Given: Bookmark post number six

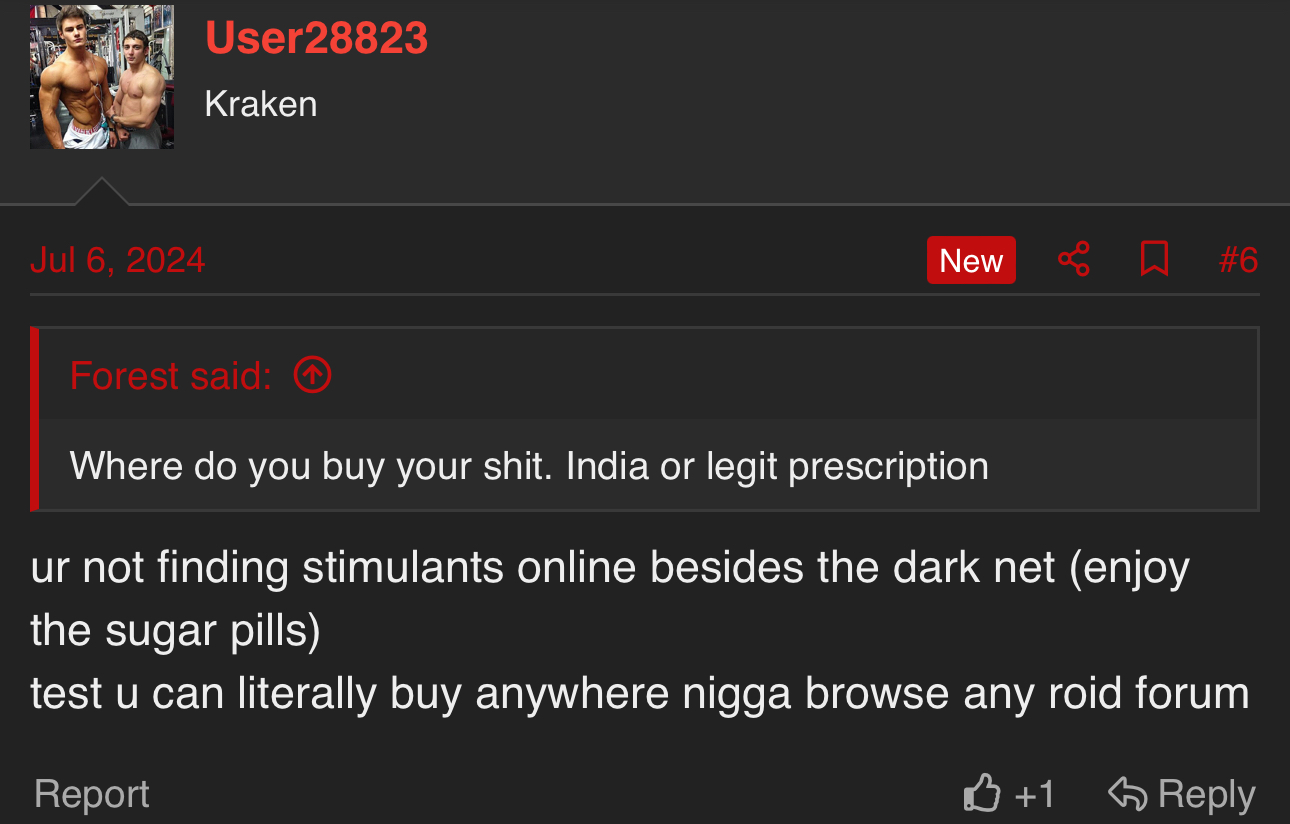Looking at the screenshot, I should 1155,260.
